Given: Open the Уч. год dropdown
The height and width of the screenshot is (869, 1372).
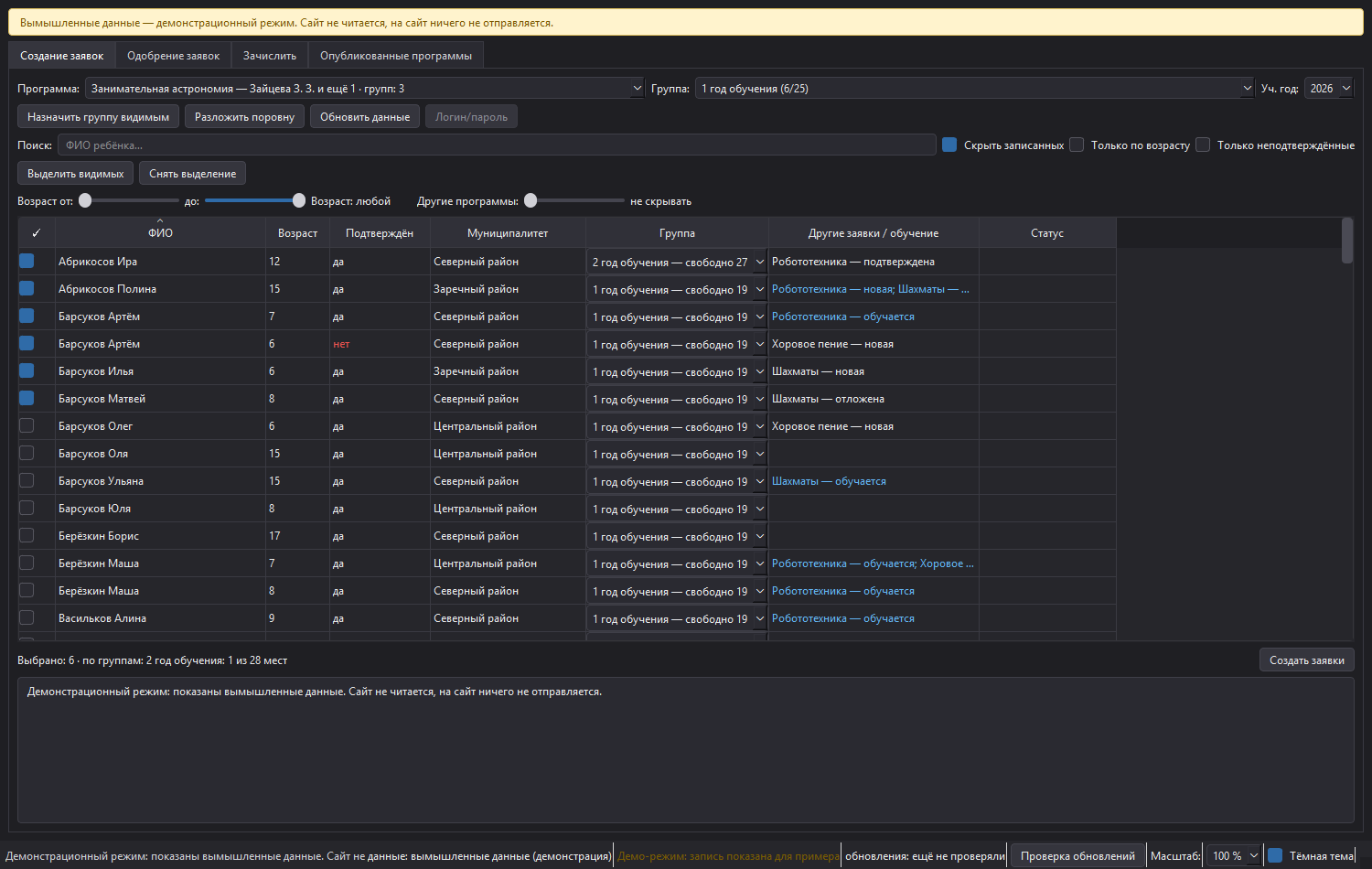Looking at the screenshot, I should point(1329,89).
